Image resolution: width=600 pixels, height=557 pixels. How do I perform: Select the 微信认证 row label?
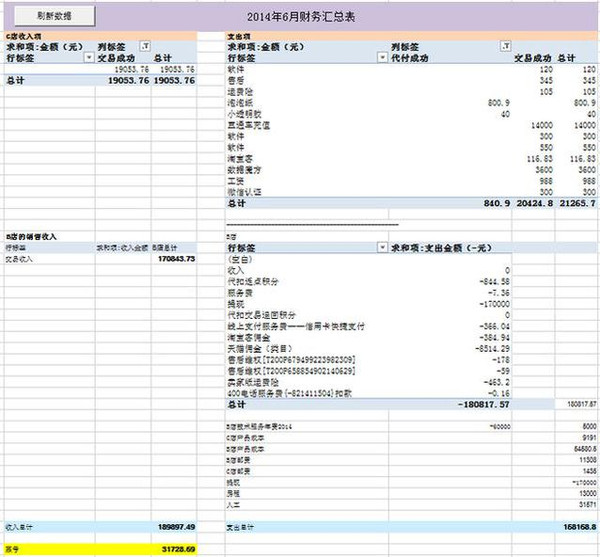244,192
